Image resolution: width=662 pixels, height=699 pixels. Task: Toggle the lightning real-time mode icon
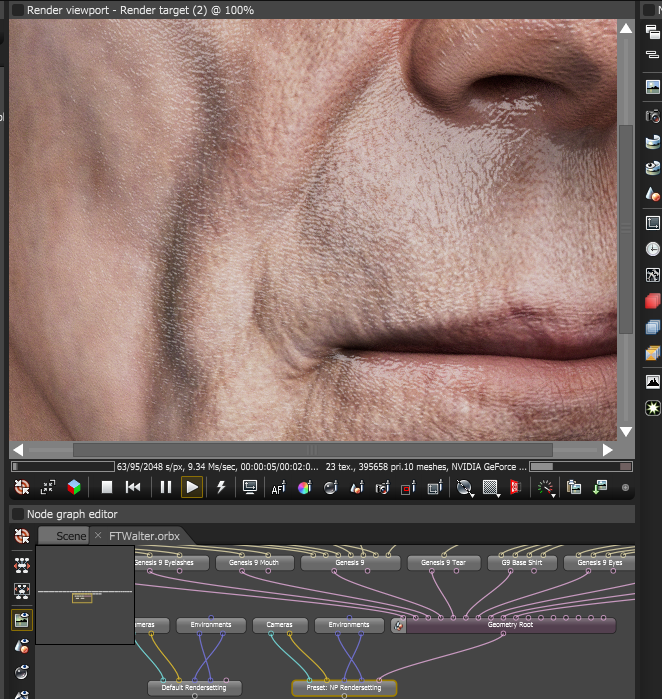coord(221,487)
